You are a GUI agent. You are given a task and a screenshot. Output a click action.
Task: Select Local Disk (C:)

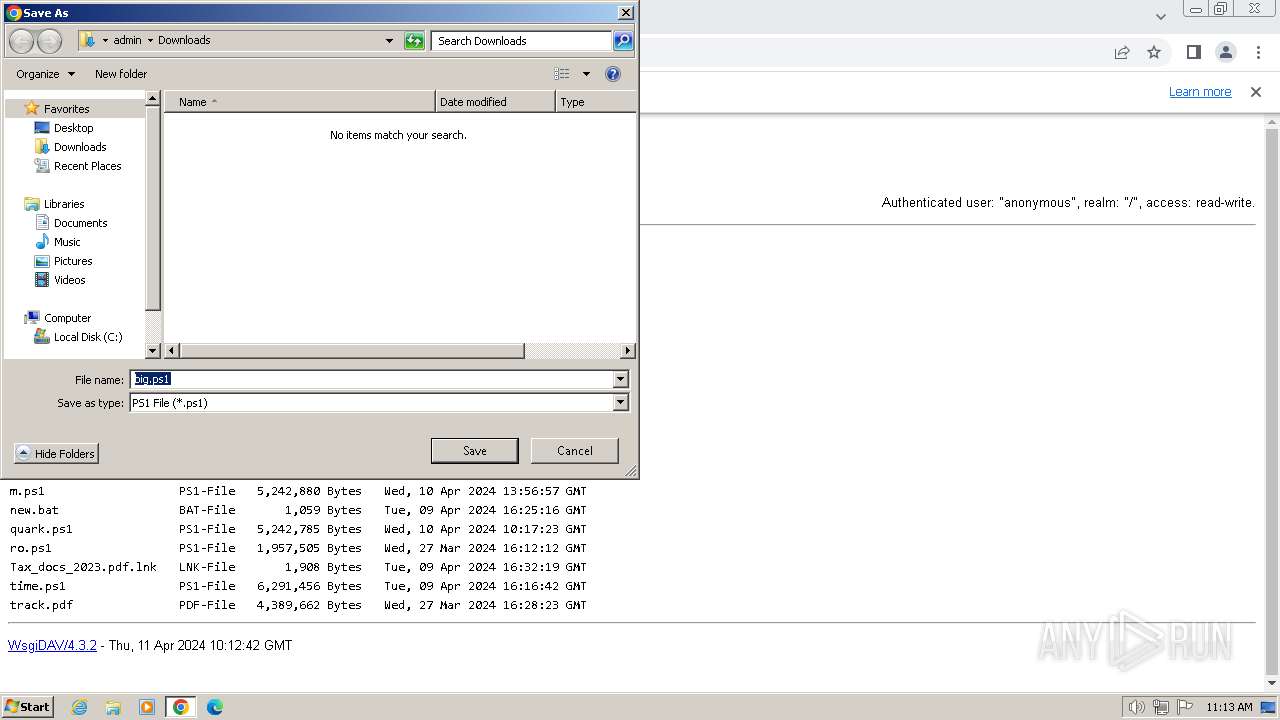88,337
